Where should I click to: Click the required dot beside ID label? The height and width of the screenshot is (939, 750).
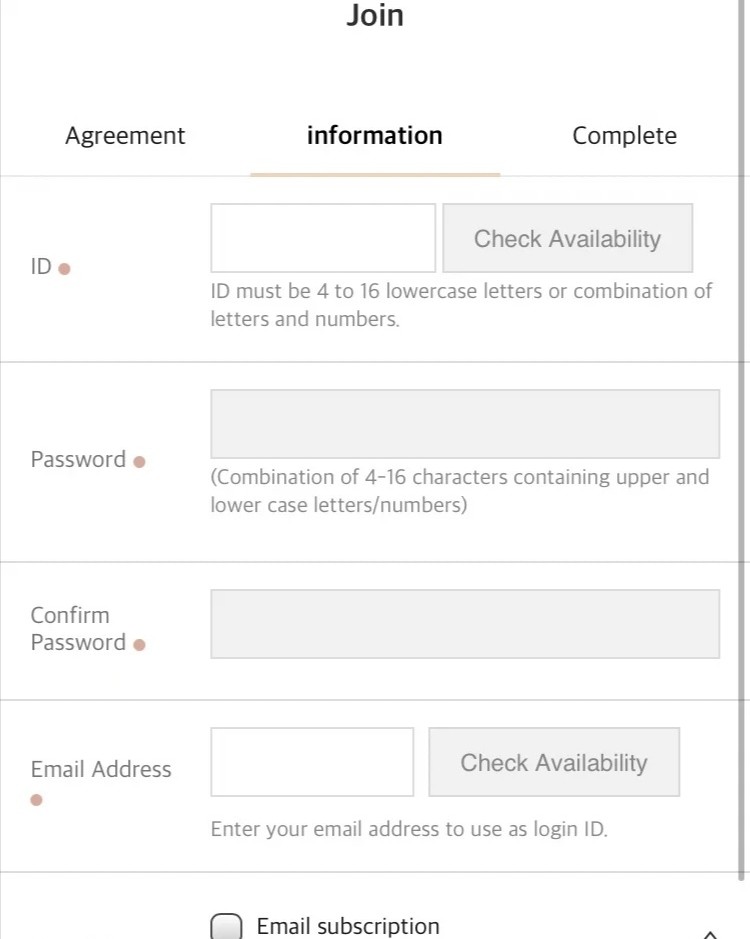tap(64, 269)
